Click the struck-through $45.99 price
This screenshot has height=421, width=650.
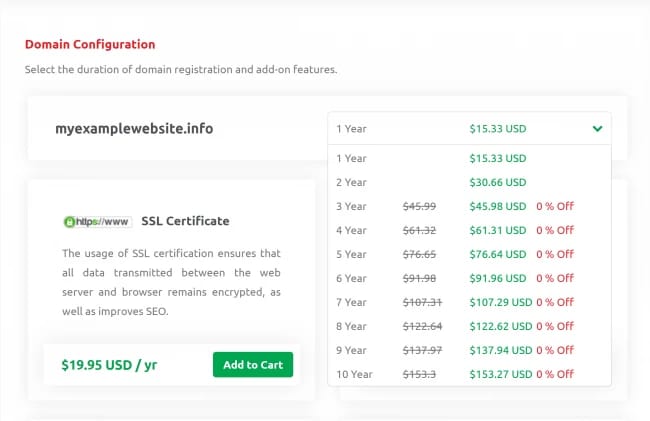click(419, 206)
